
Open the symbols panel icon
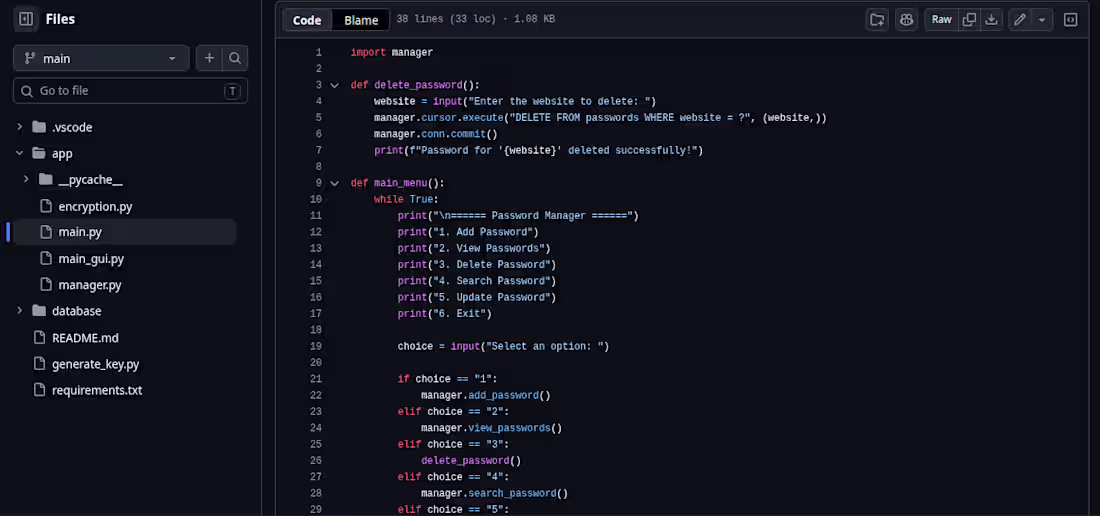click(1071, 20)
